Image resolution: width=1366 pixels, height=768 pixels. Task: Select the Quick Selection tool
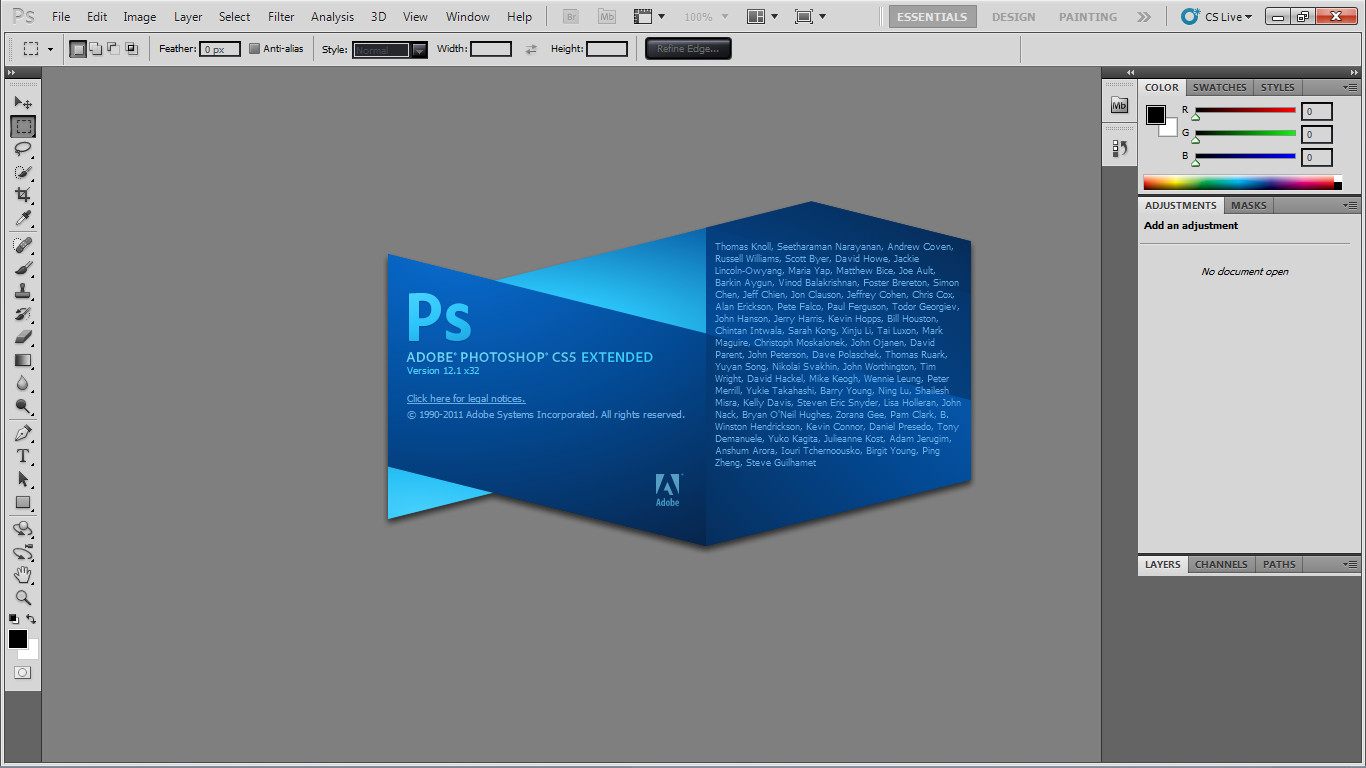(x=23, y=172)
